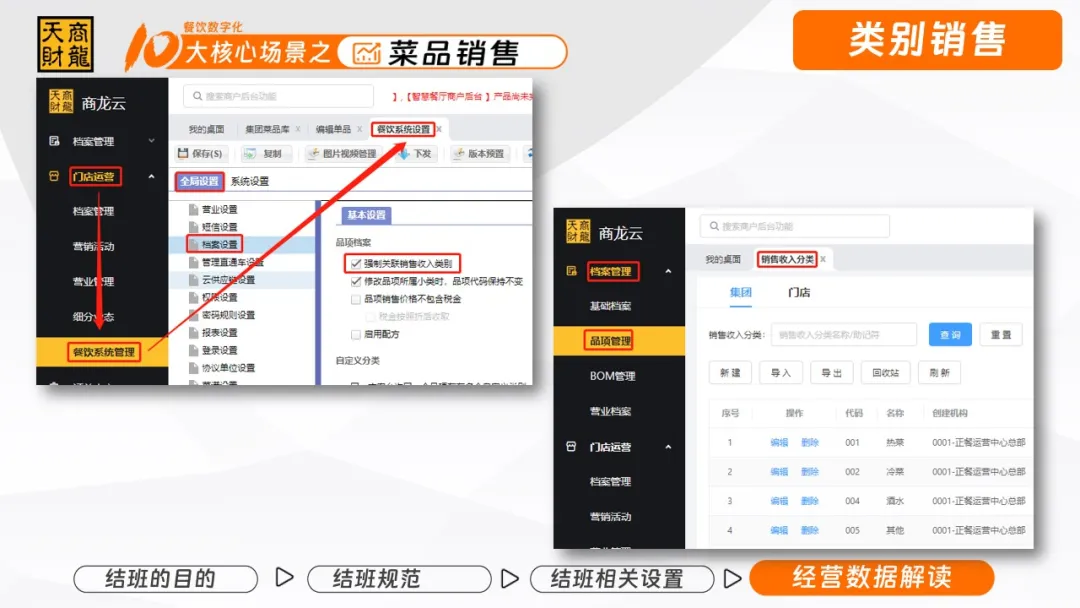The image size is (1080, 608).
Task: Open the 回收站 button
Action: 886,373
